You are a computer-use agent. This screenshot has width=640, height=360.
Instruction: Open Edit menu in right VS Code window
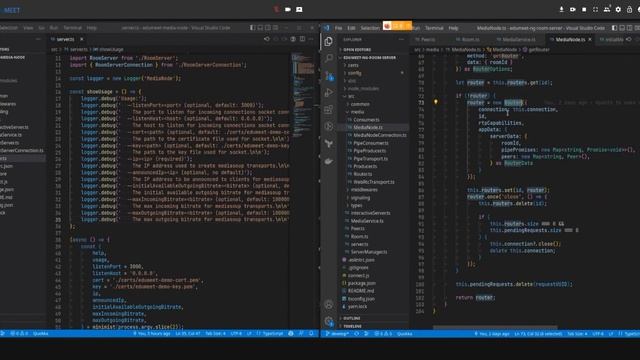click(x=351, y=28)
